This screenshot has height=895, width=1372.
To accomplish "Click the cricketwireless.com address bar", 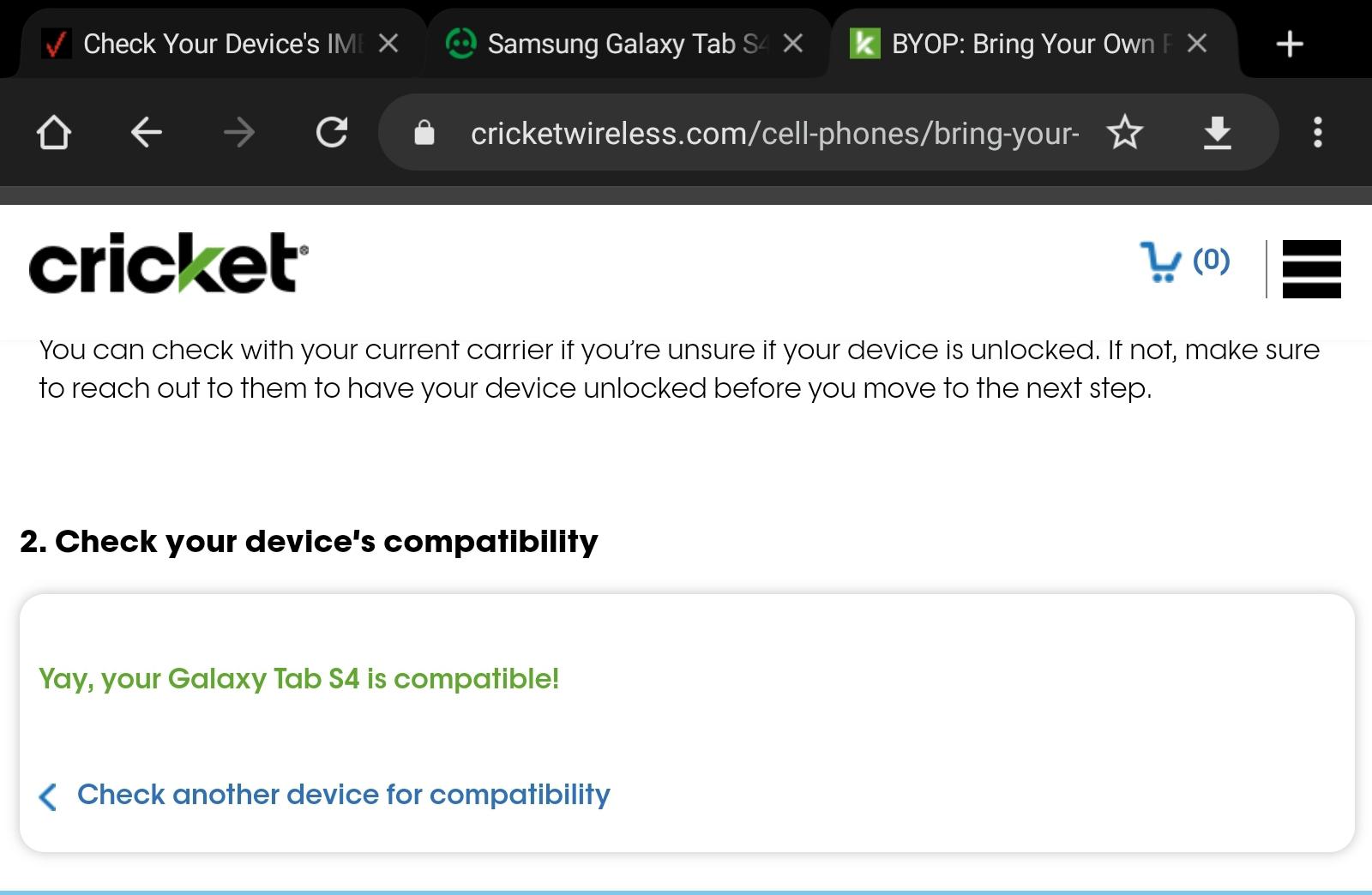I will pos(772,133).
